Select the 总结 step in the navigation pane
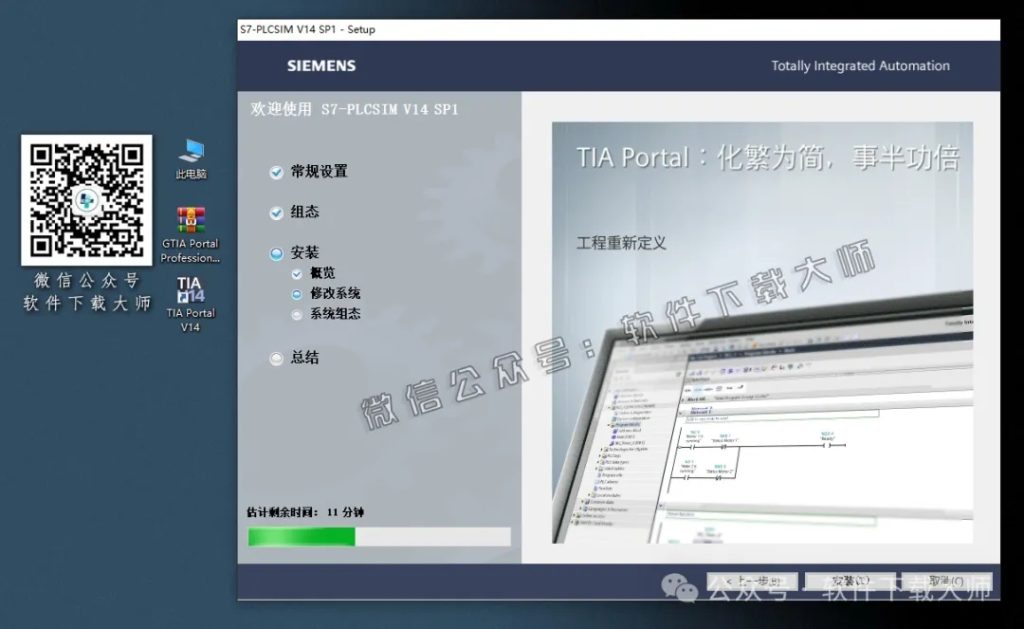Image resolution: width=1024 pixels, height=629 pixels. coord(305,358)
